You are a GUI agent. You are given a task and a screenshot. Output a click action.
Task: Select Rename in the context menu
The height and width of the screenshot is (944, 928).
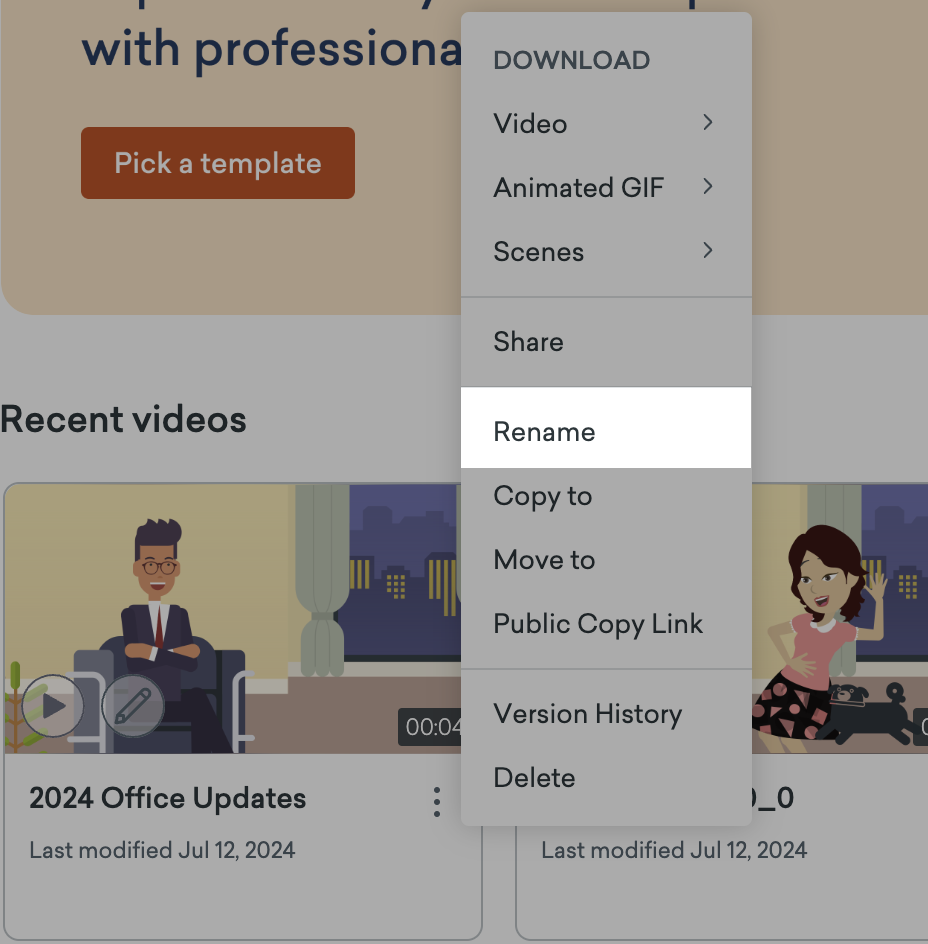[606, 428]
